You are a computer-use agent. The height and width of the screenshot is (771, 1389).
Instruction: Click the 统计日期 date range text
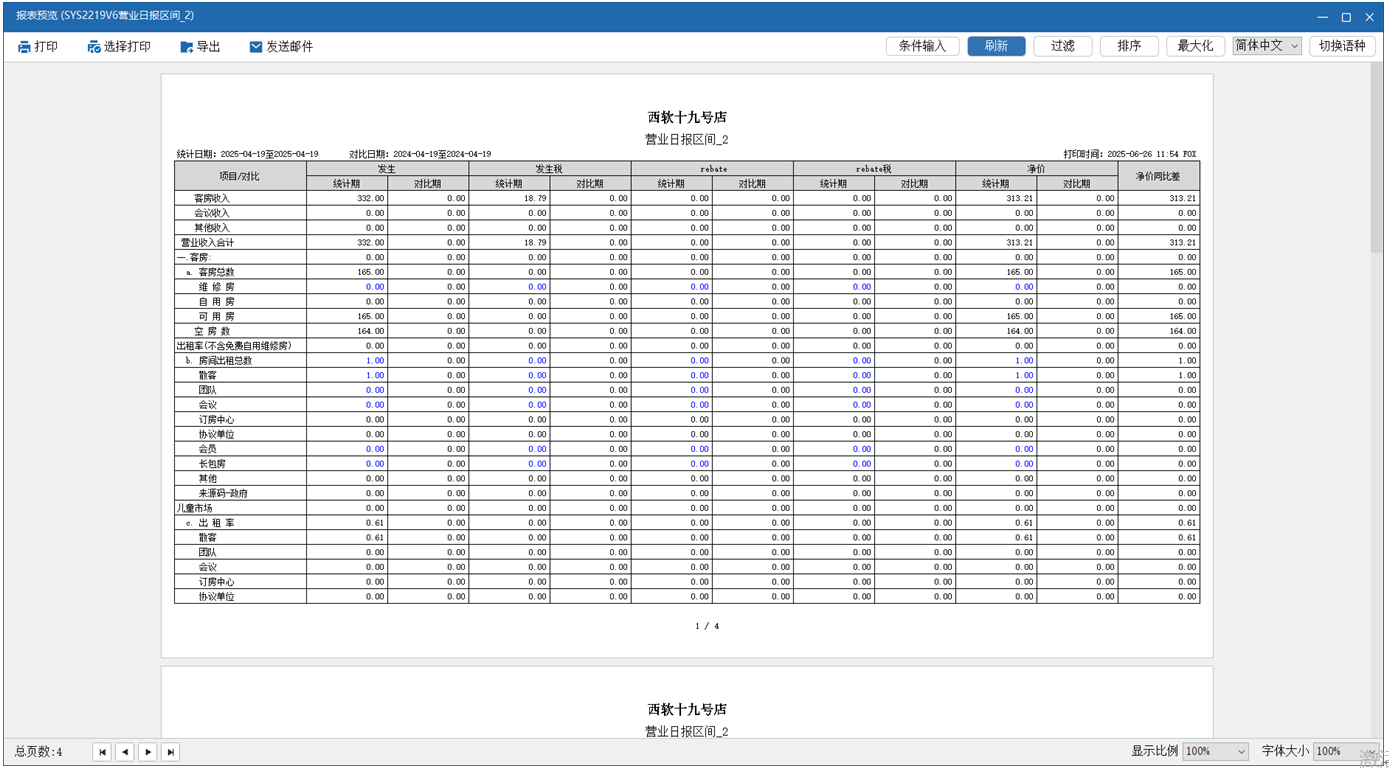[x=248, y=154]
